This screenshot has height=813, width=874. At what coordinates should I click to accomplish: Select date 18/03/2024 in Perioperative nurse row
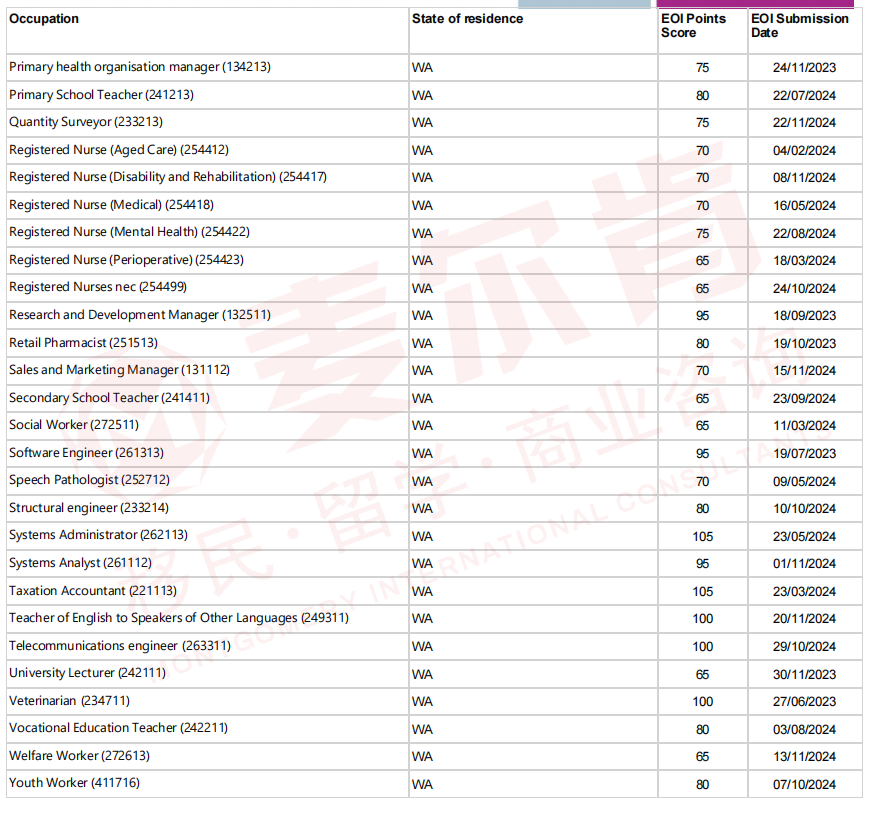tap(804, 261)
